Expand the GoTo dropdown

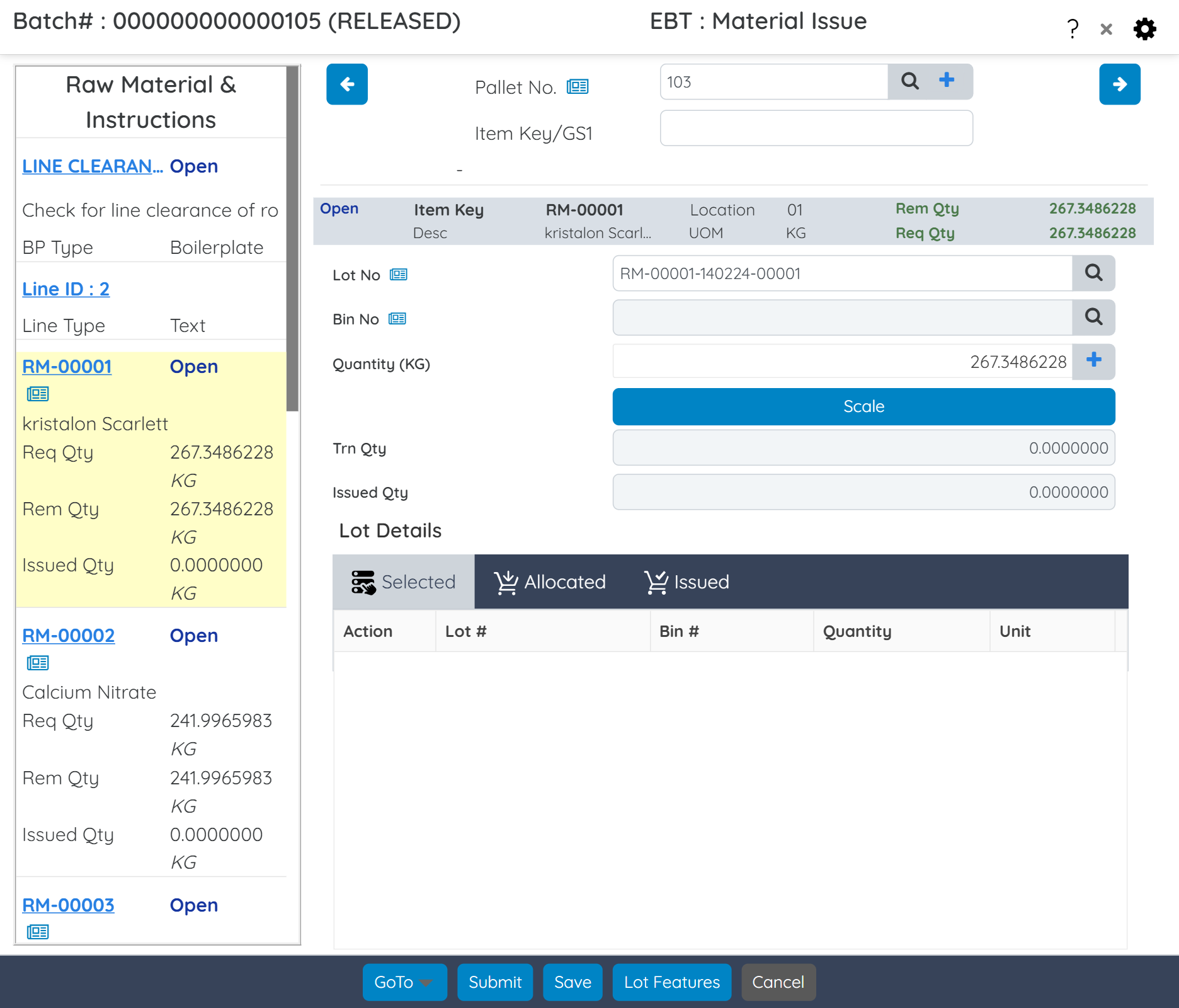tap(404, 982)
